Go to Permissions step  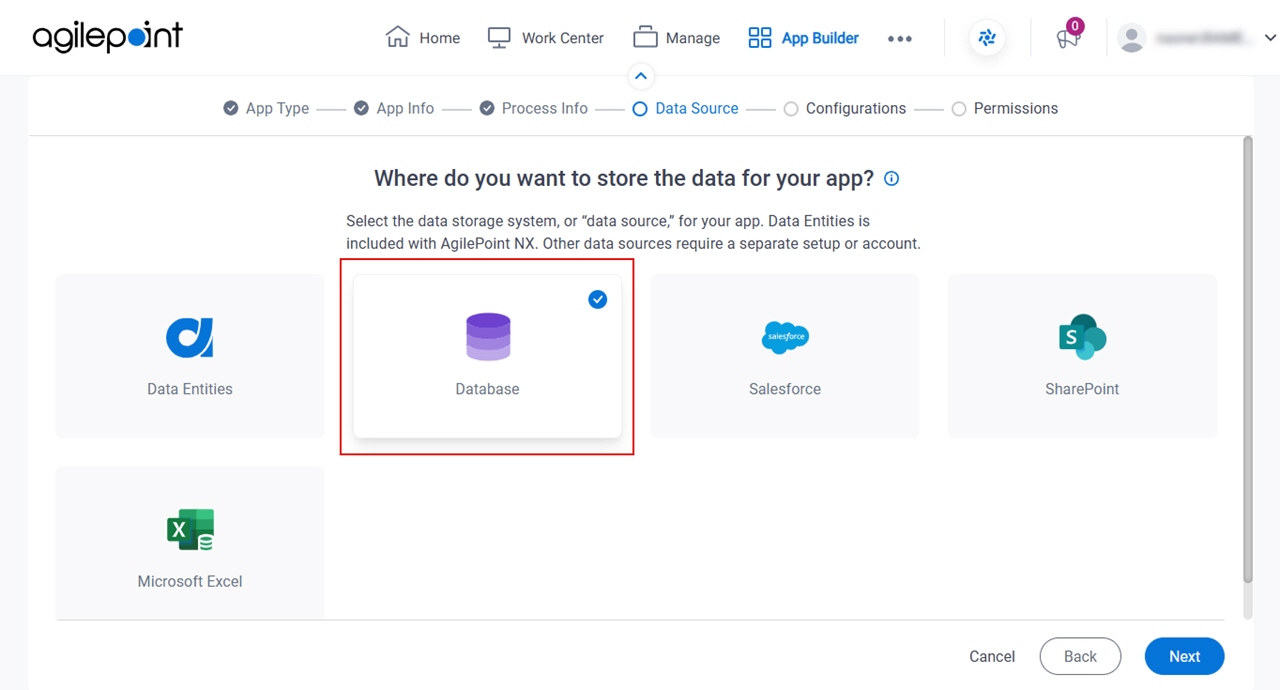point(1004,108)
